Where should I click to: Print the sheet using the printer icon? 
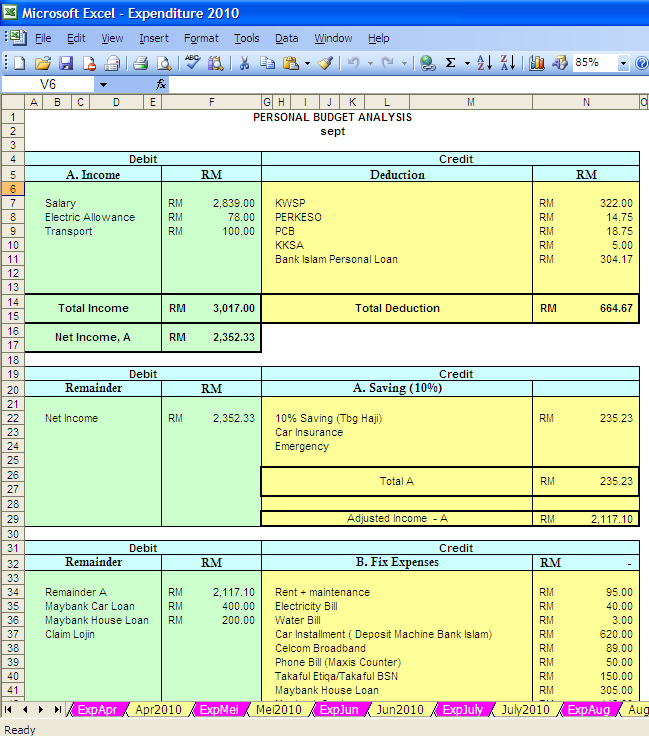click(x=140, y=63)
